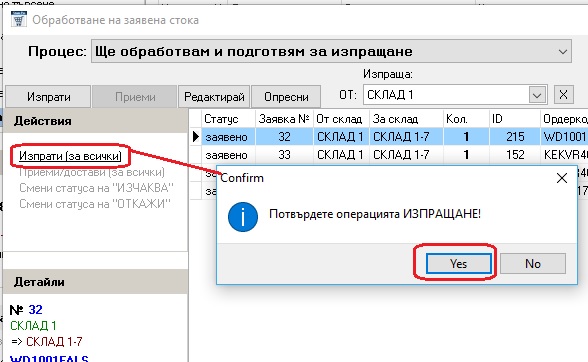Click the Детайли panel header
Image resolution: width=588 pixels, height=362 pixels.
tap(95, 282)
